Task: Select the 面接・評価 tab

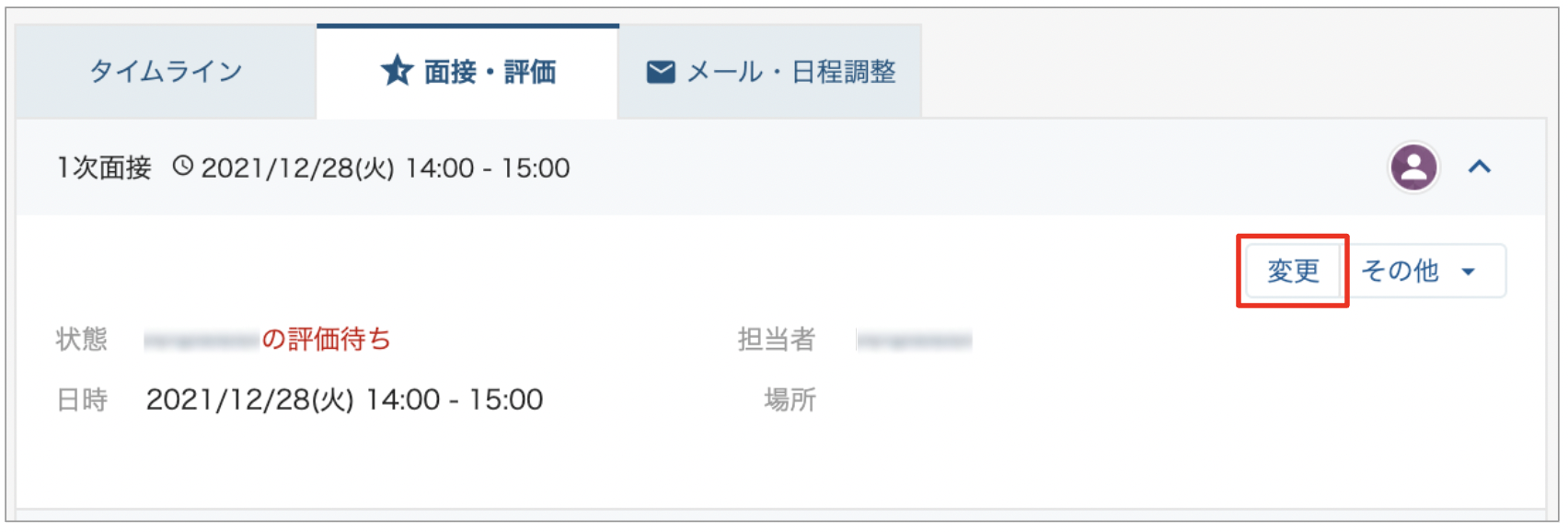Action: click(467, 72)
